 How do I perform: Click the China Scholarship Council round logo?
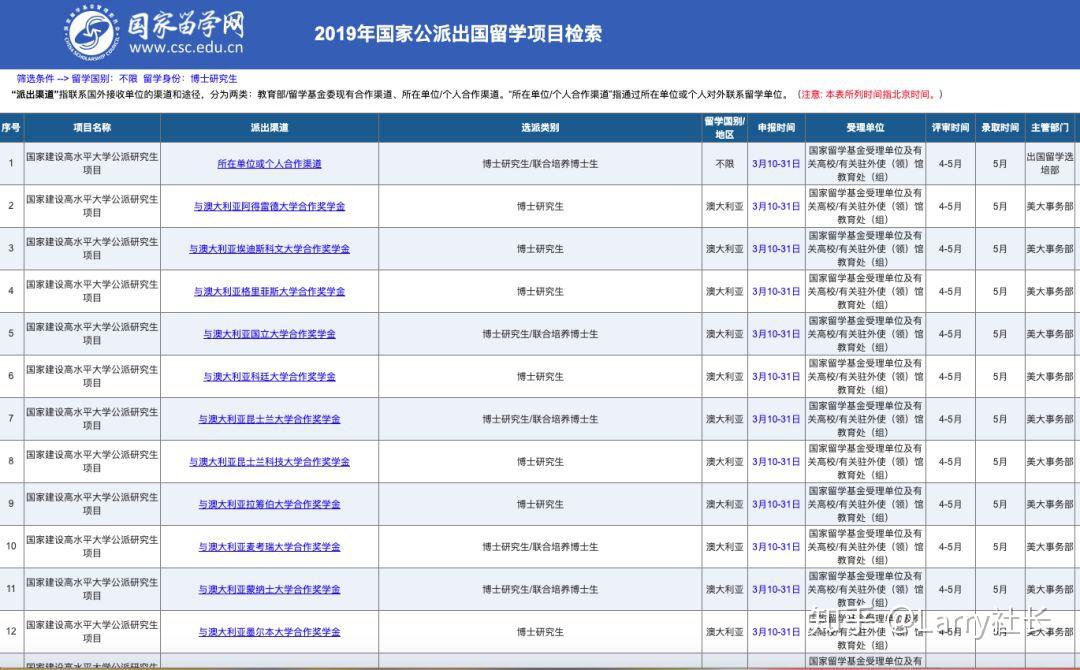tap(92, 32)
